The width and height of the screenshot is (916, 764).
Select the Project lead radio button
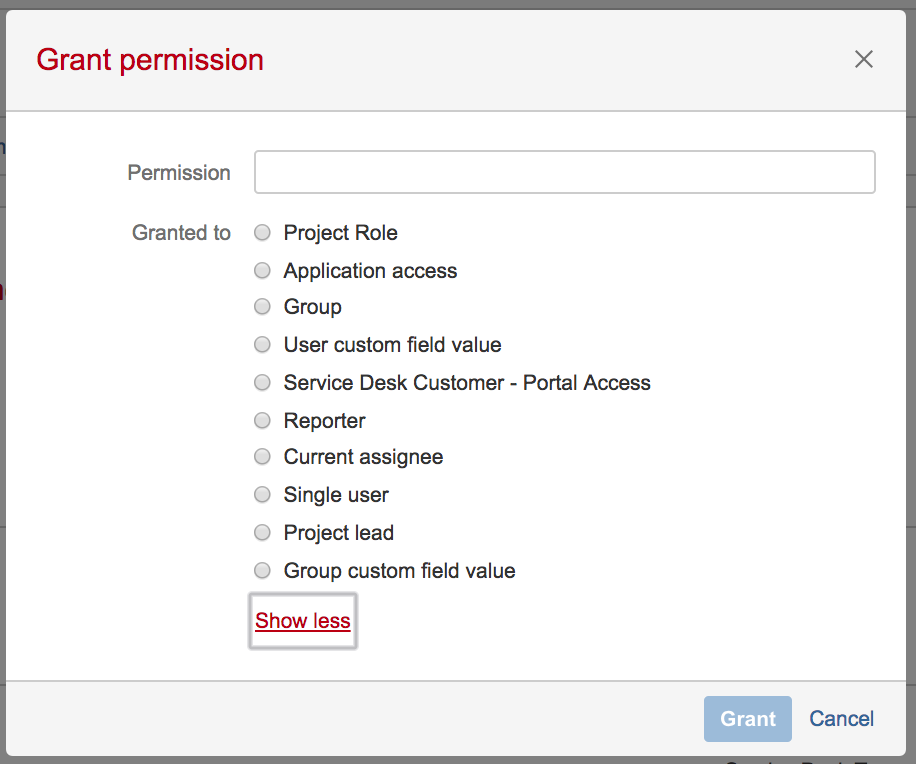pyautogui.click(x=262, y=533)
